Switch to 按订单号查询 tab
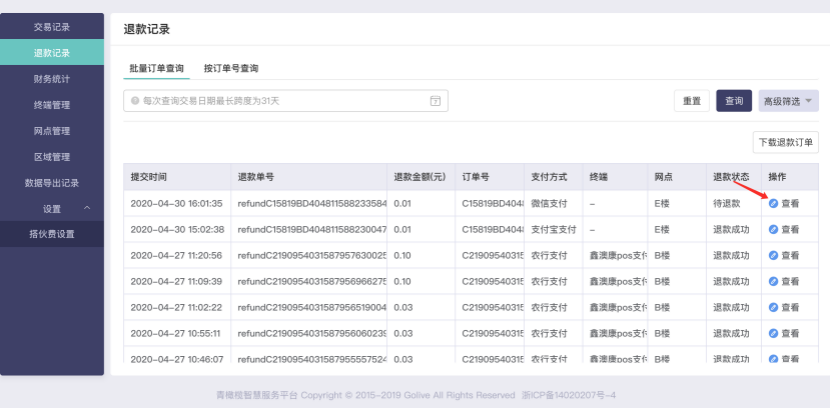The width and height of the screenshot is (832, 408). pyautogui.click(x=230, y=68)
